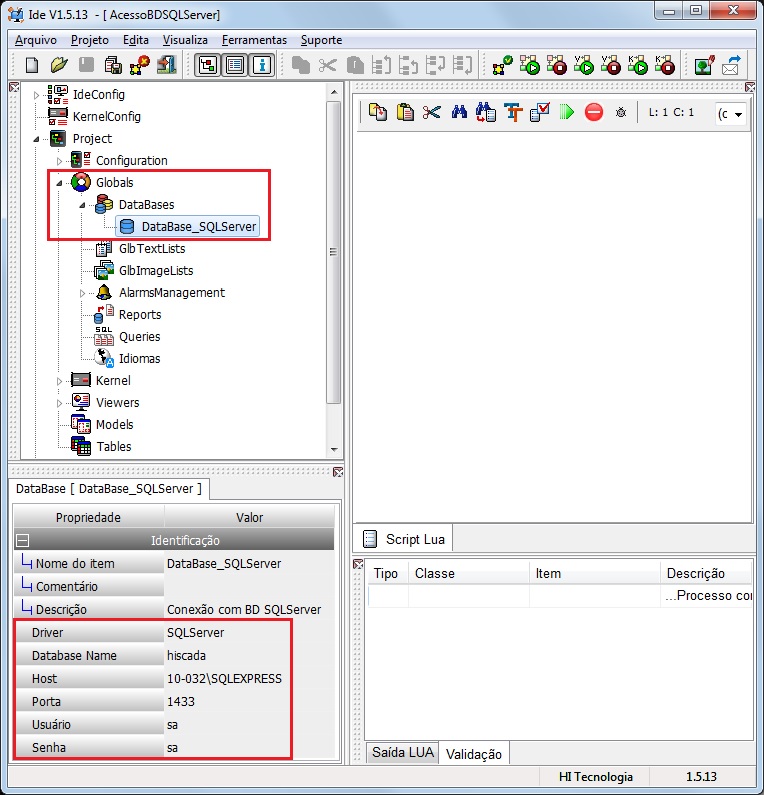Click the project tree scrollbar down arrow
764x795 pixels.
click(334, 450)
